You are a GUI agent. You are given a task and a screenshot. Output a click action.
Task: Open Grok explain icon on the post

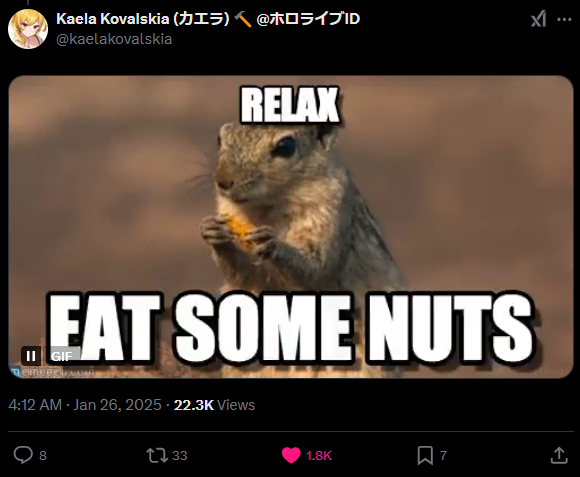pos(538,19)
